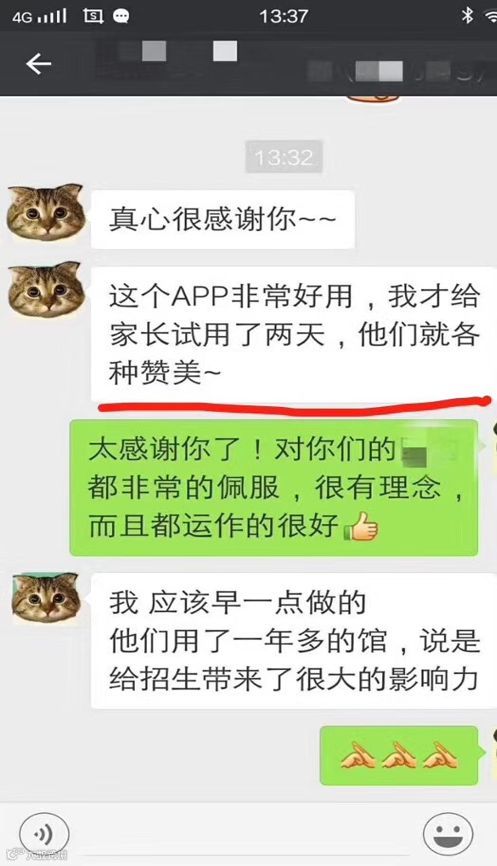497x866 pixels.
Task: Tap the screenshot icon in status bar
Action: click(x=93, y=16)
